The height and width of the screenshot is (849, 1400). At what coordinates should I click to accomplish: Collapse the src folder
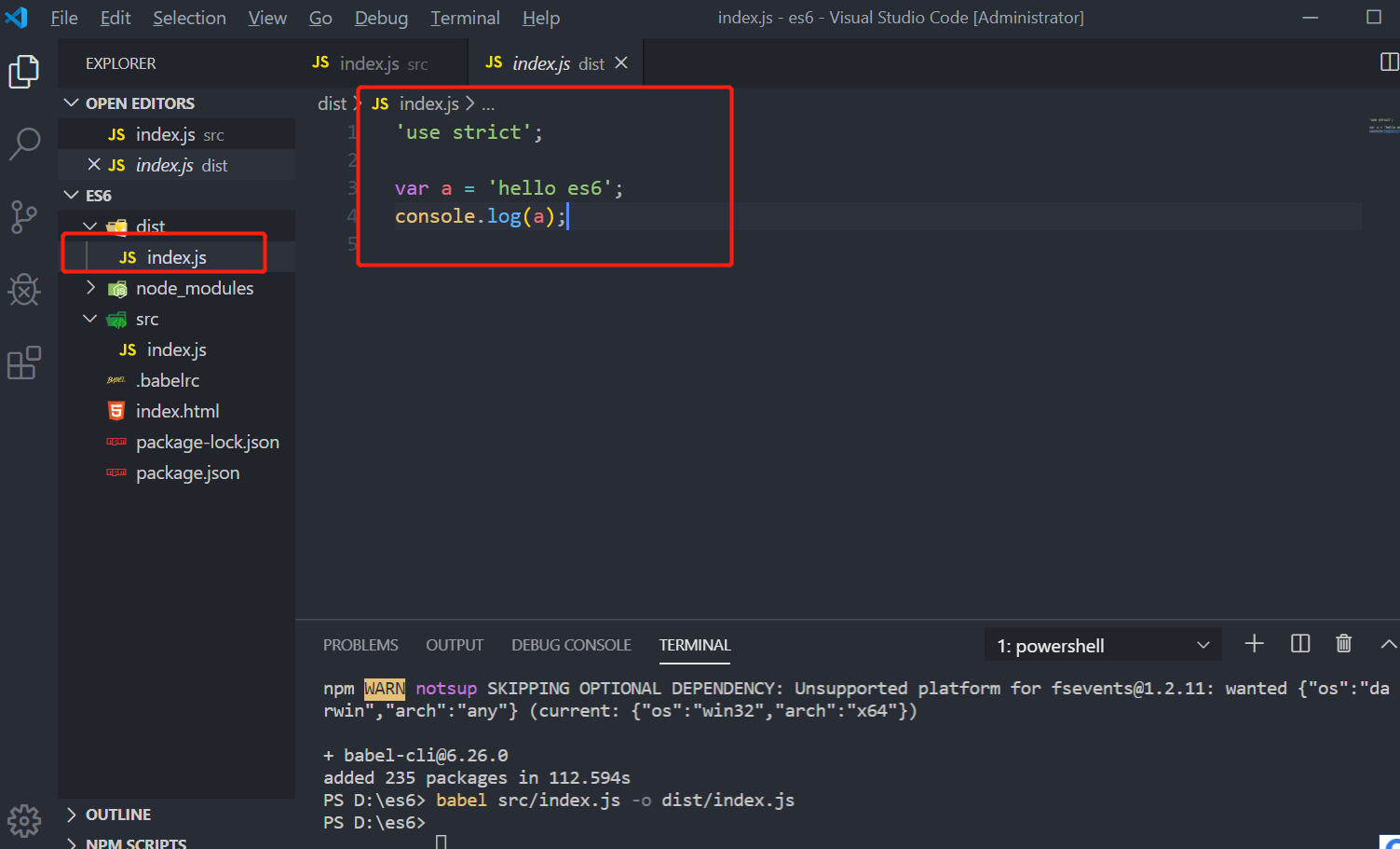[90, 319]
